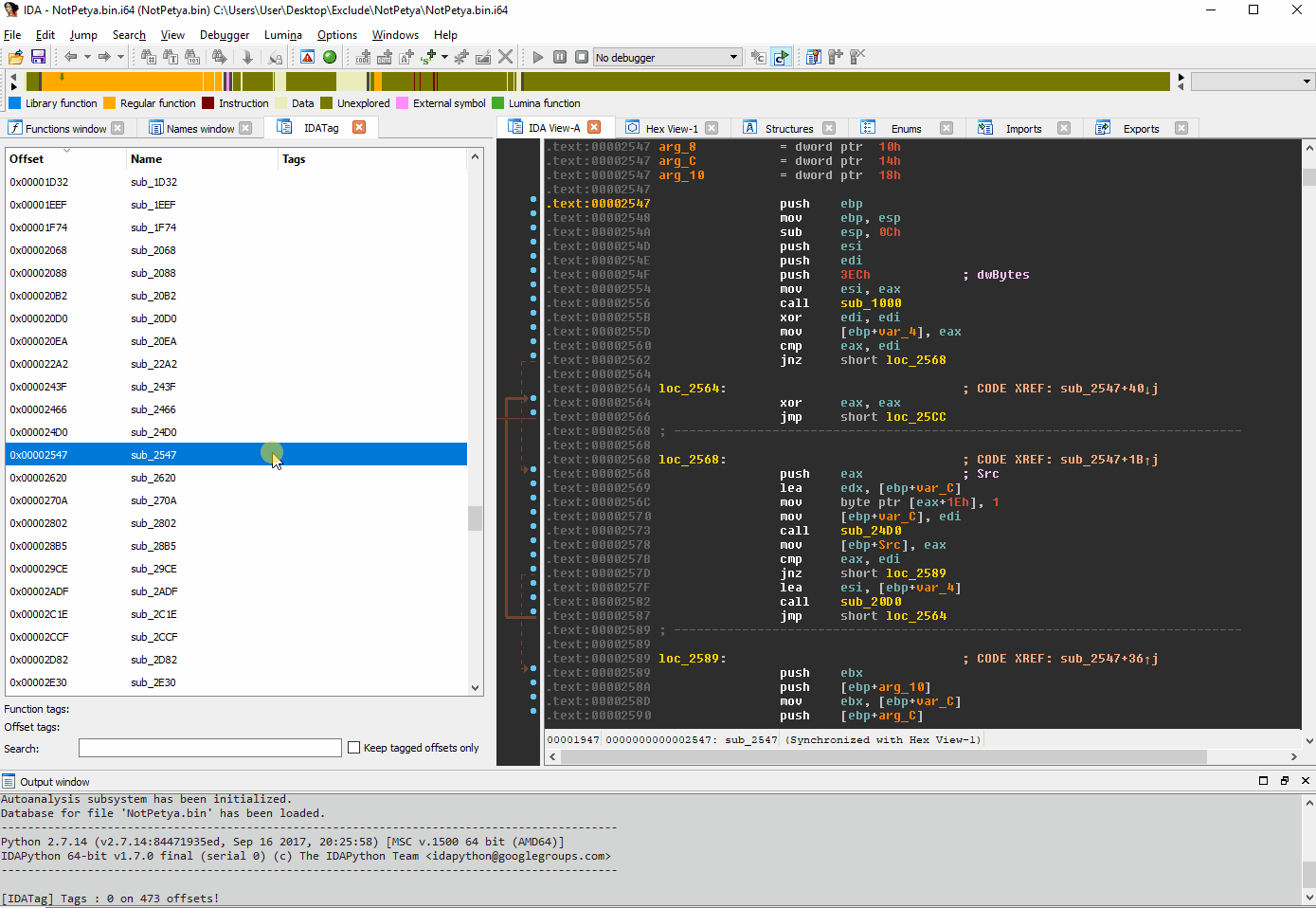
Task: Click the loc_2589 label in disassembly
Action: coord(692,659)
